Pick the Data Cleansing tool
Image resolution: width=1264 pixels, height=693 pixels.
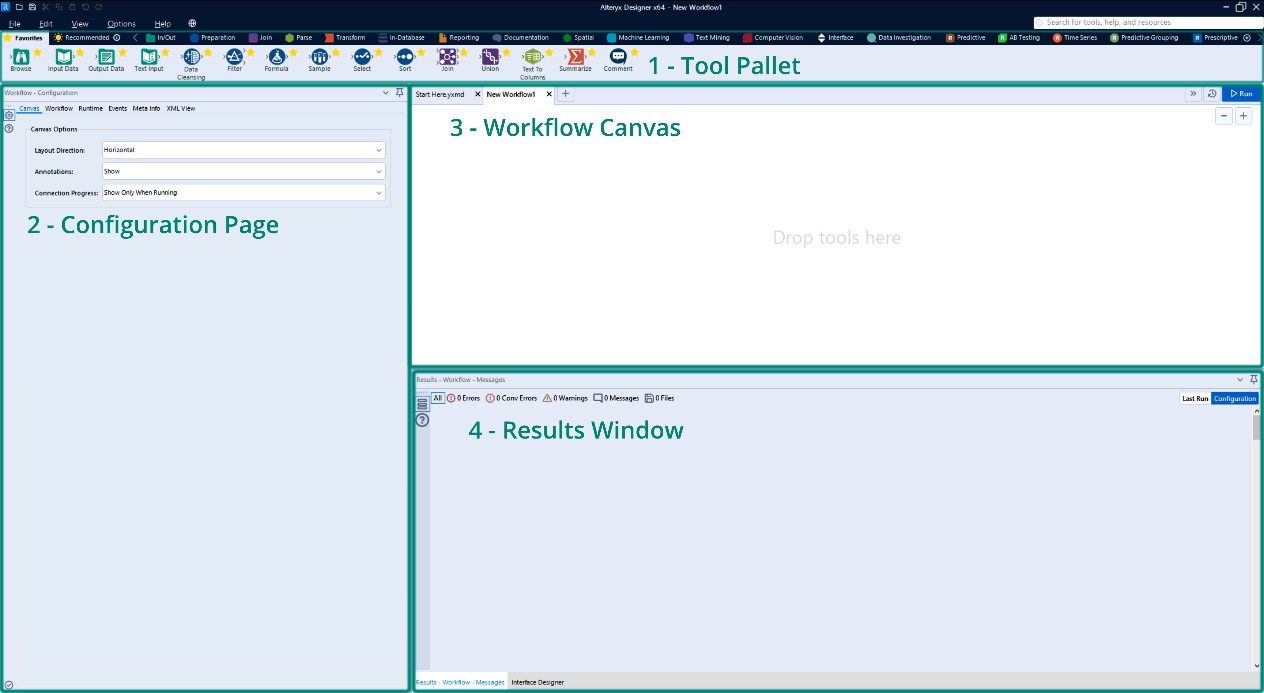pos(191,57)
